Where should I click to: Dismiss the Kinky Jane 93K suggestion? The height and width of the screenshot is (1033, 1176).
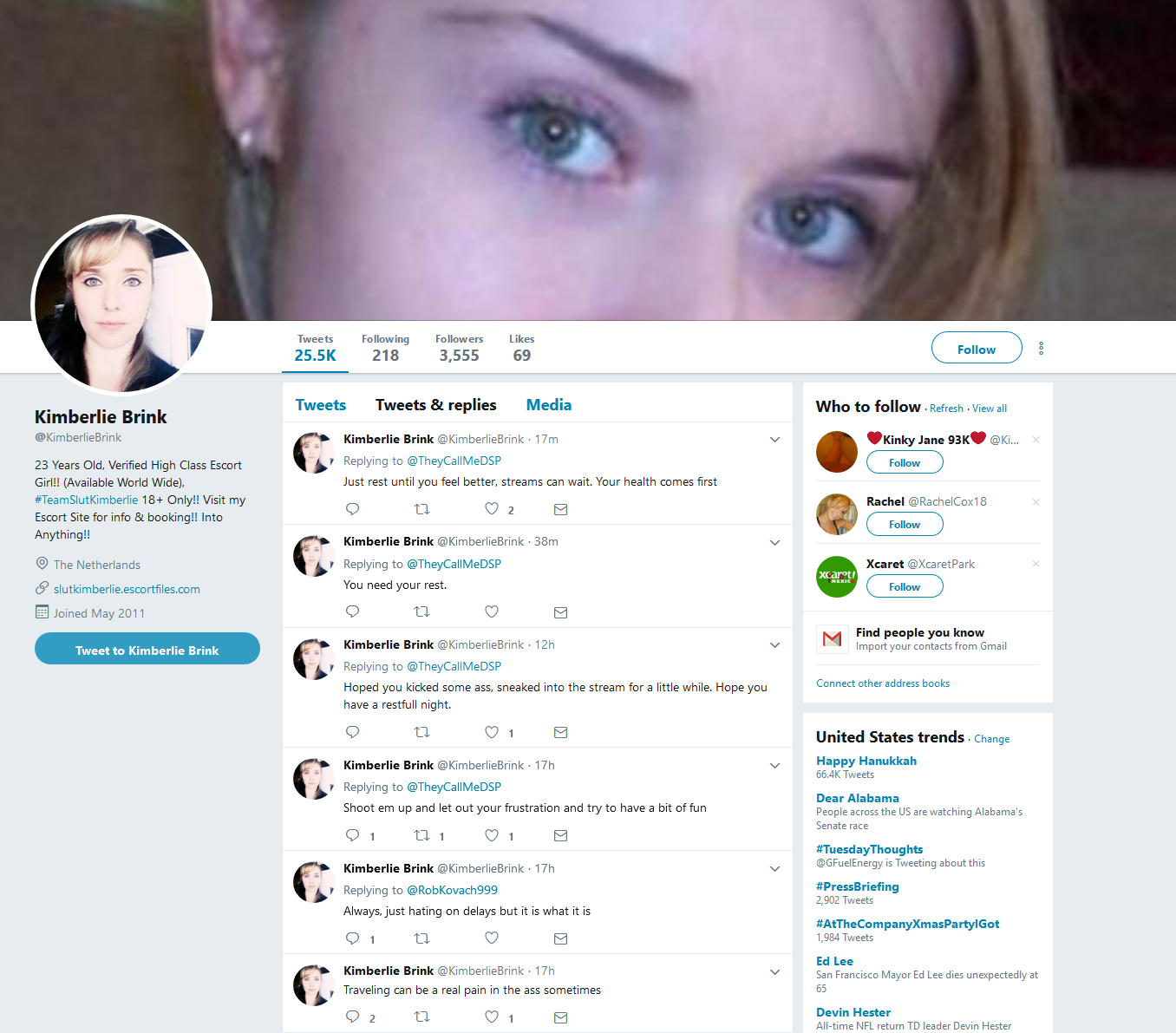[x=1036, y=440]
